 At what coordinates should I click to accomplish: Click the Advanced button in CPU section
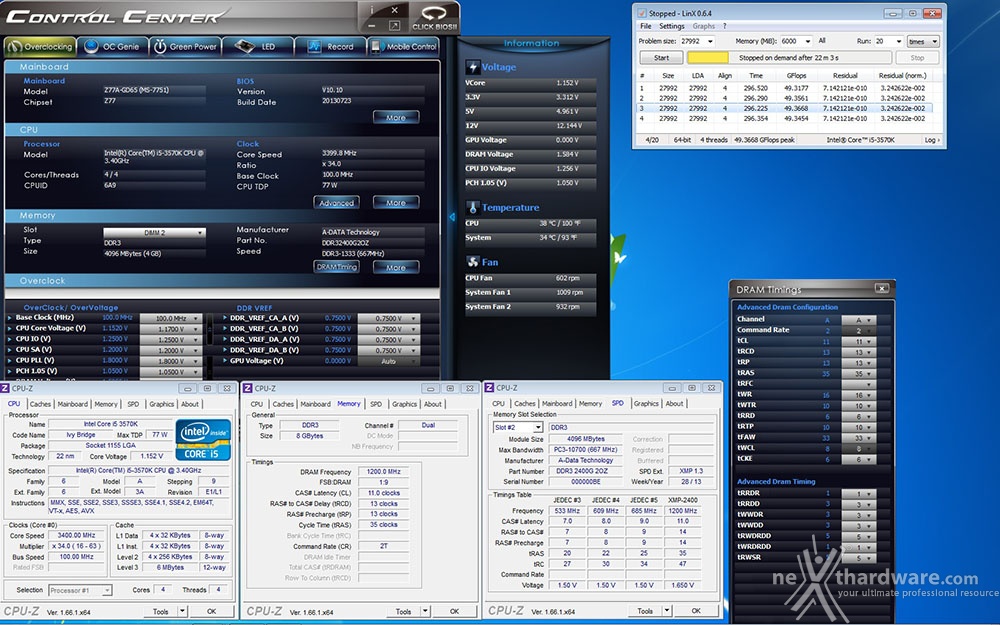tap(336, 203)
